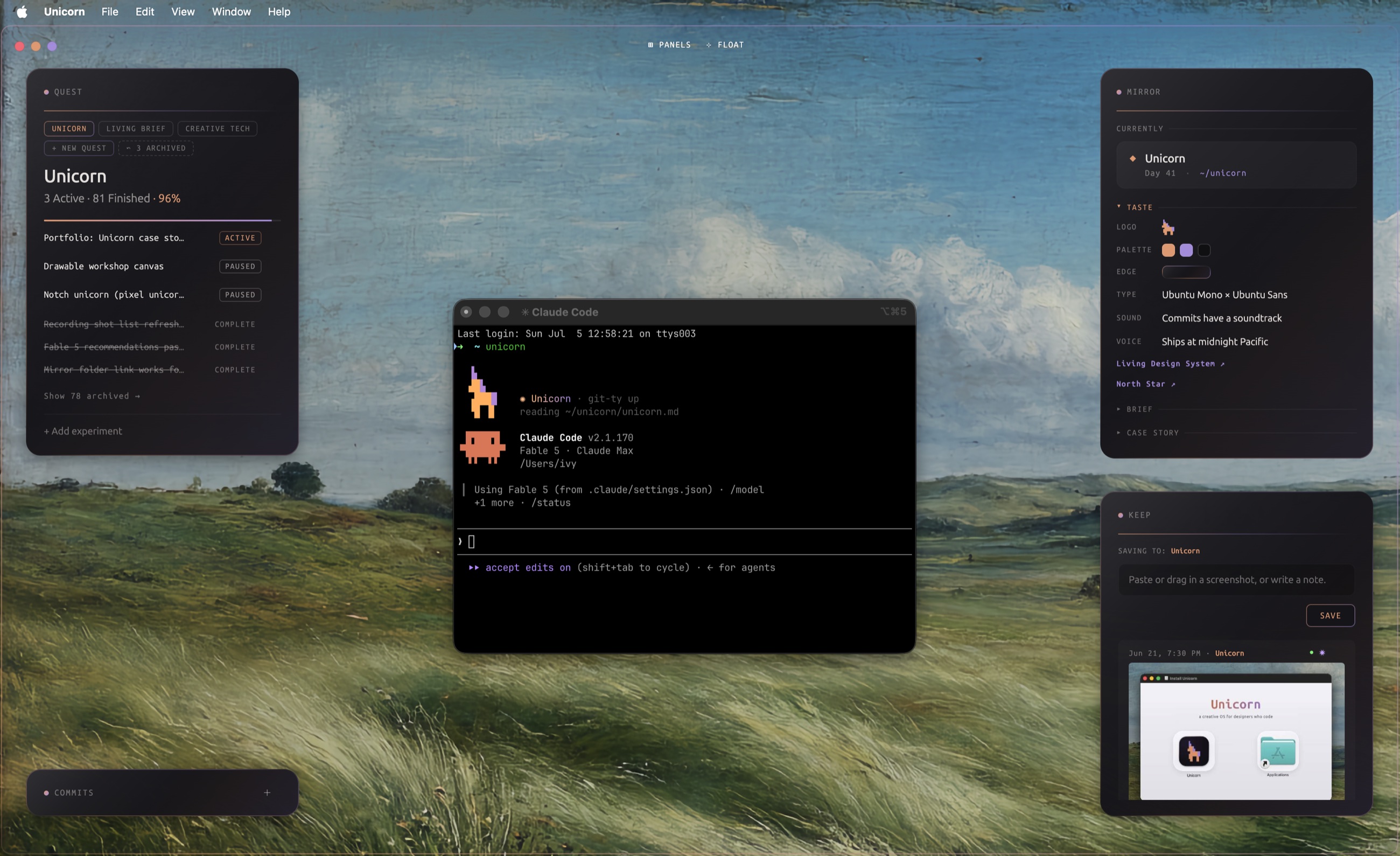Expand the CASE STORY section
Viewport: 1400px width, 856px height.
(1147, 433)
